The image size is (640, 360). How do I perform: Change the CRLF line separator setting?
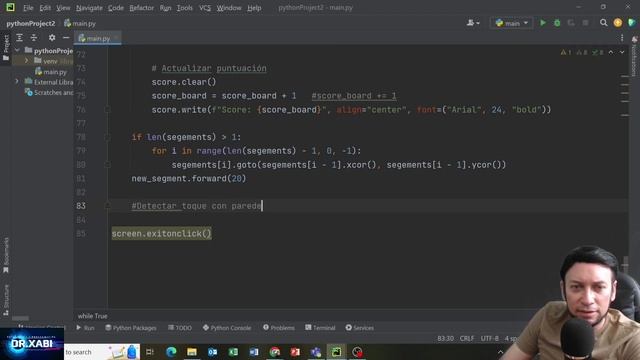pyautogui.click(x=467, y=338)
